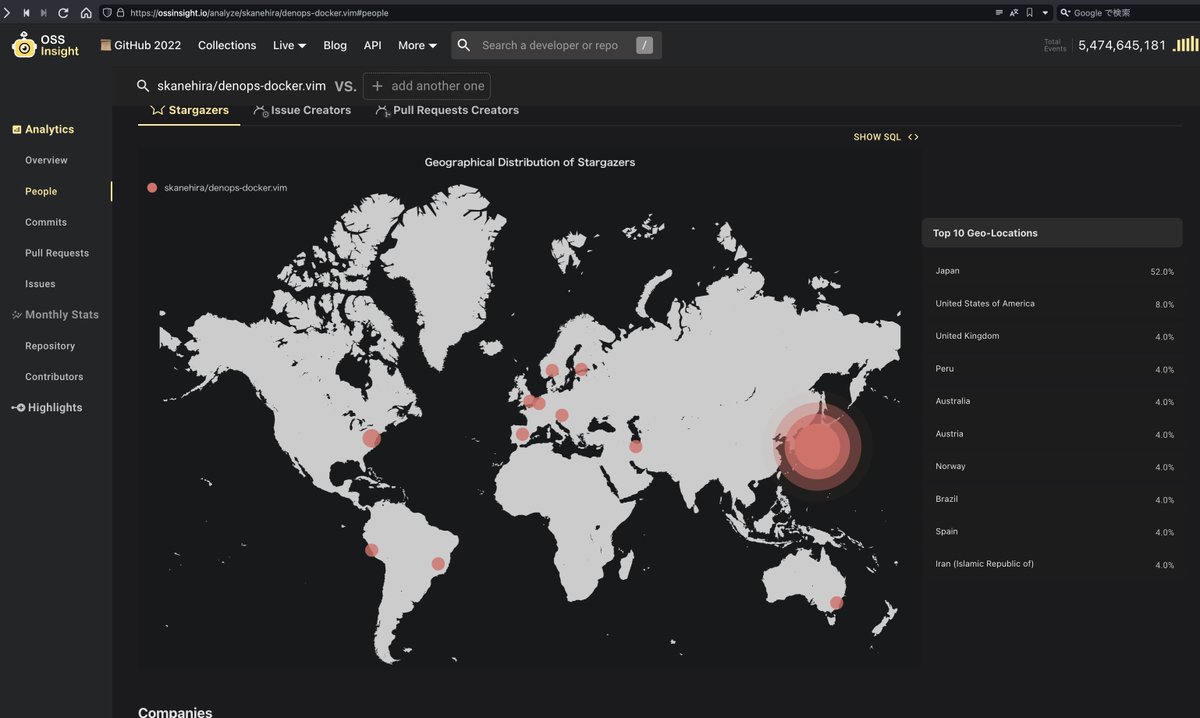The image size is (1200, 718).
Task: Reload the page with browser refresh icon
Action: (64, 13)
